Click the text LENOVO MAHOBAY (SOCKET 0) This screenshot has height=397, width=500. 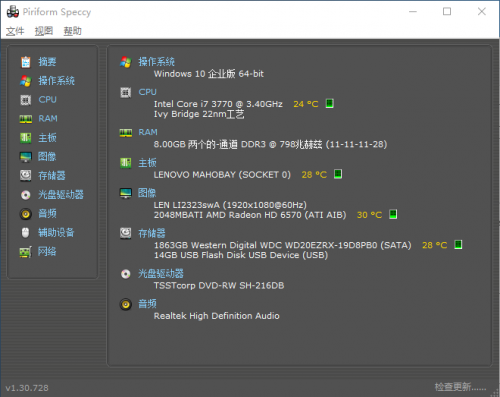pos(222,175)
